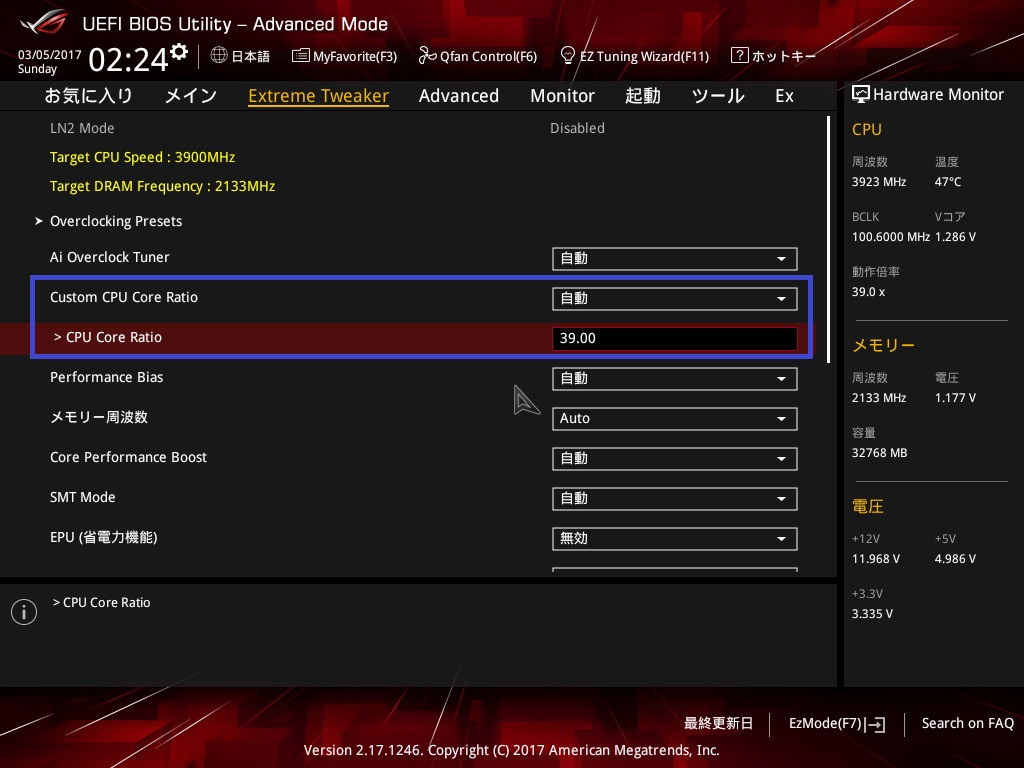Click the 03/05/2017 date text
This screenshot has width=1024, height=768.
point(50,55)
